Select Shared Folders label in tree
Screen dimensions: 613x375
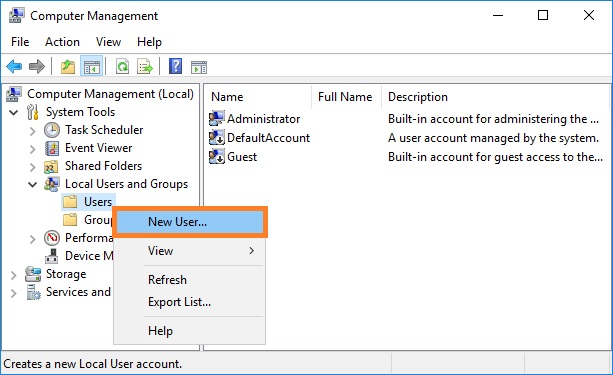[103, 166]
